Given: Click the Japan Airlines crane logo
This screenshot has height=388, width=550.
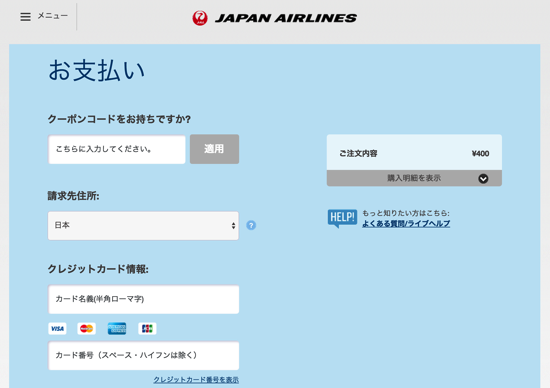Looking at the screenshot, I should coord(200,18).
